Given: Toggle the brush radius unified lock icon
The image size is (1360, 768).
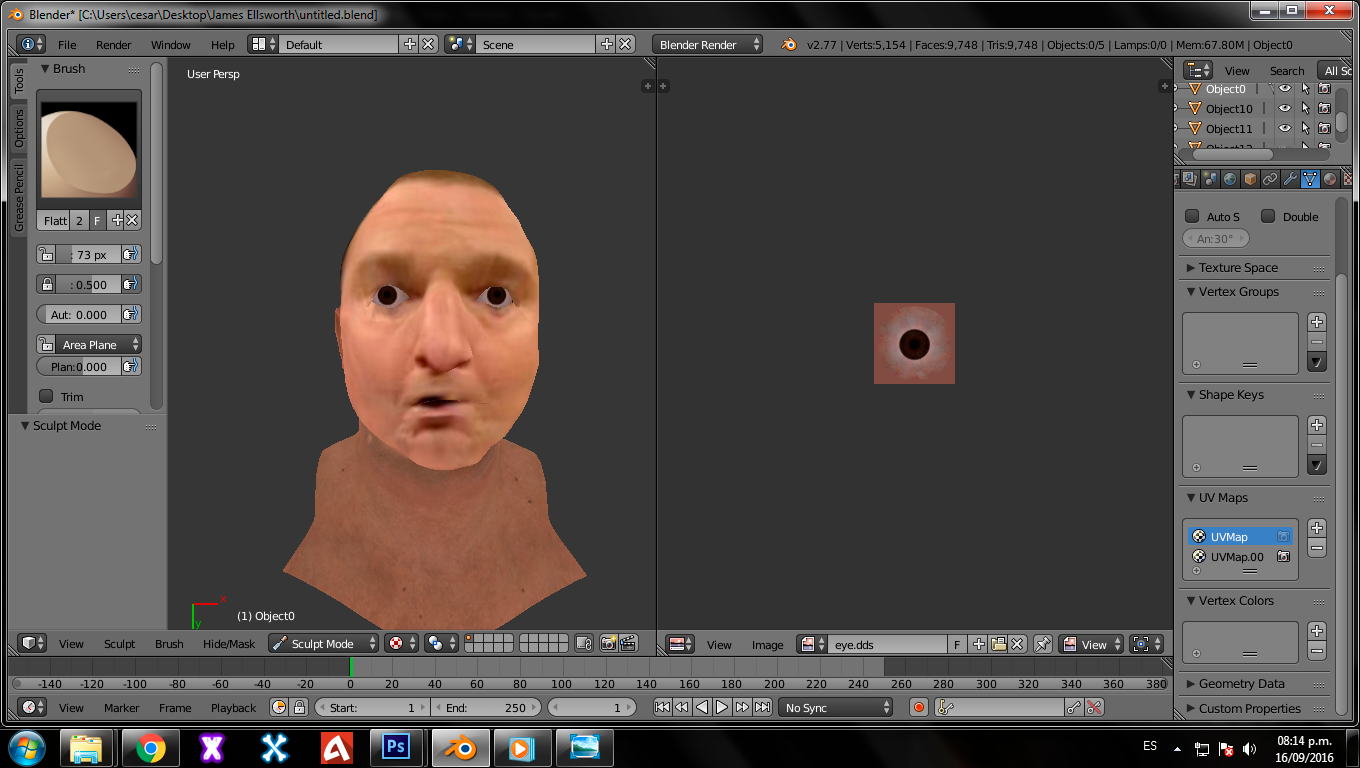Looking at the screenshot, I should [x=46, y=254].
